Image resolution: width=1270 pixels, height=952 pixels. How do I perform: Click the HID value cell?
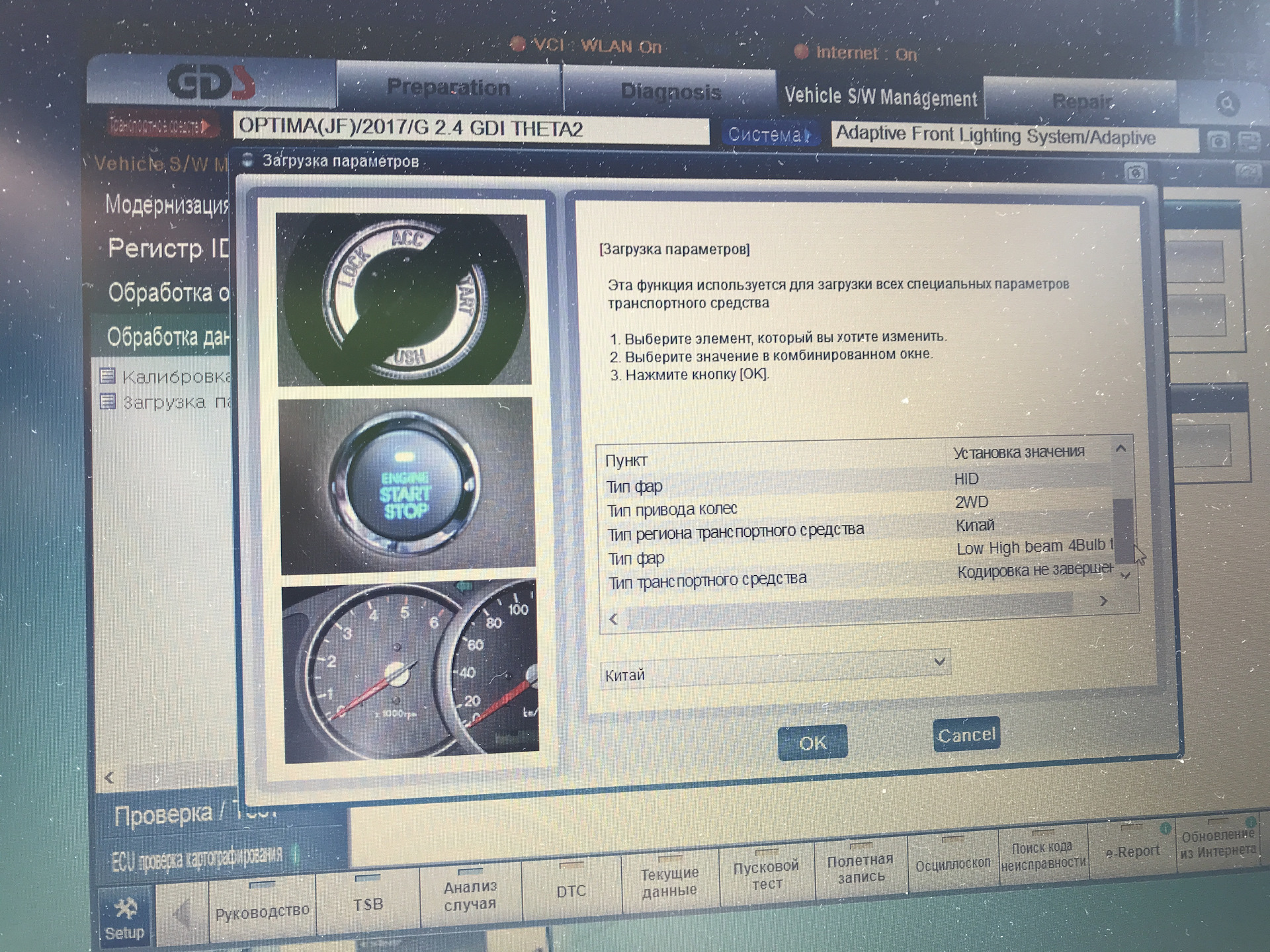[x=966, y=479]
